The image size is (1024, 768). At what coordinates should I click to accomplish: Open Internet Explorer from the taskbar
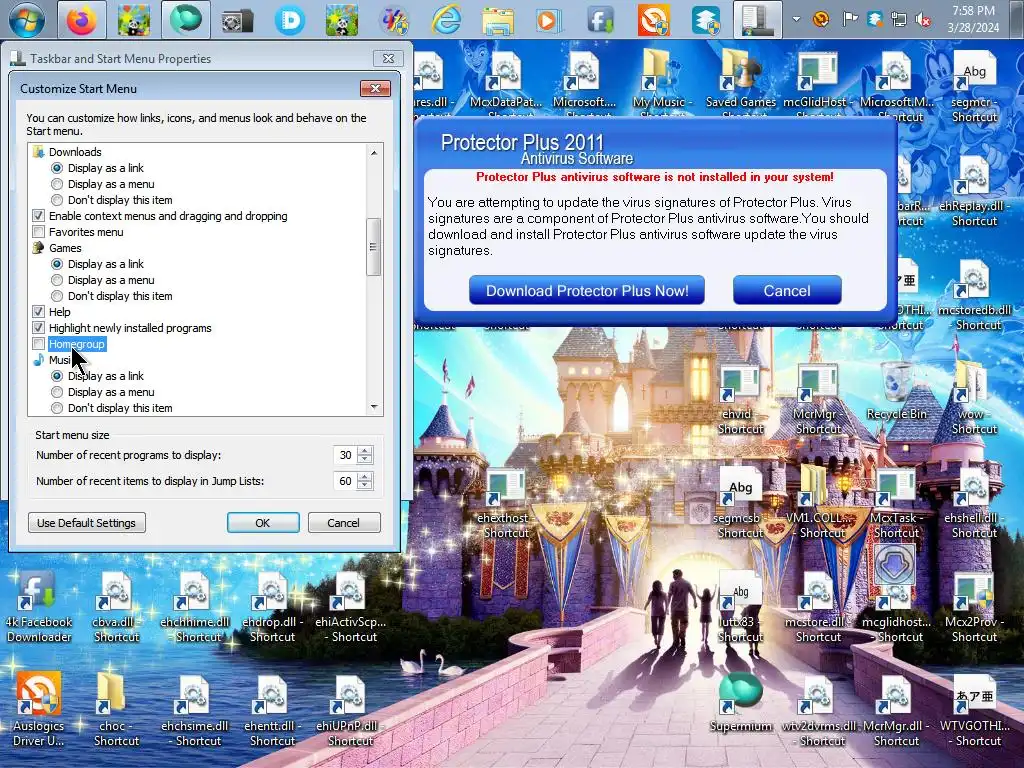click(x=447, y=20)
